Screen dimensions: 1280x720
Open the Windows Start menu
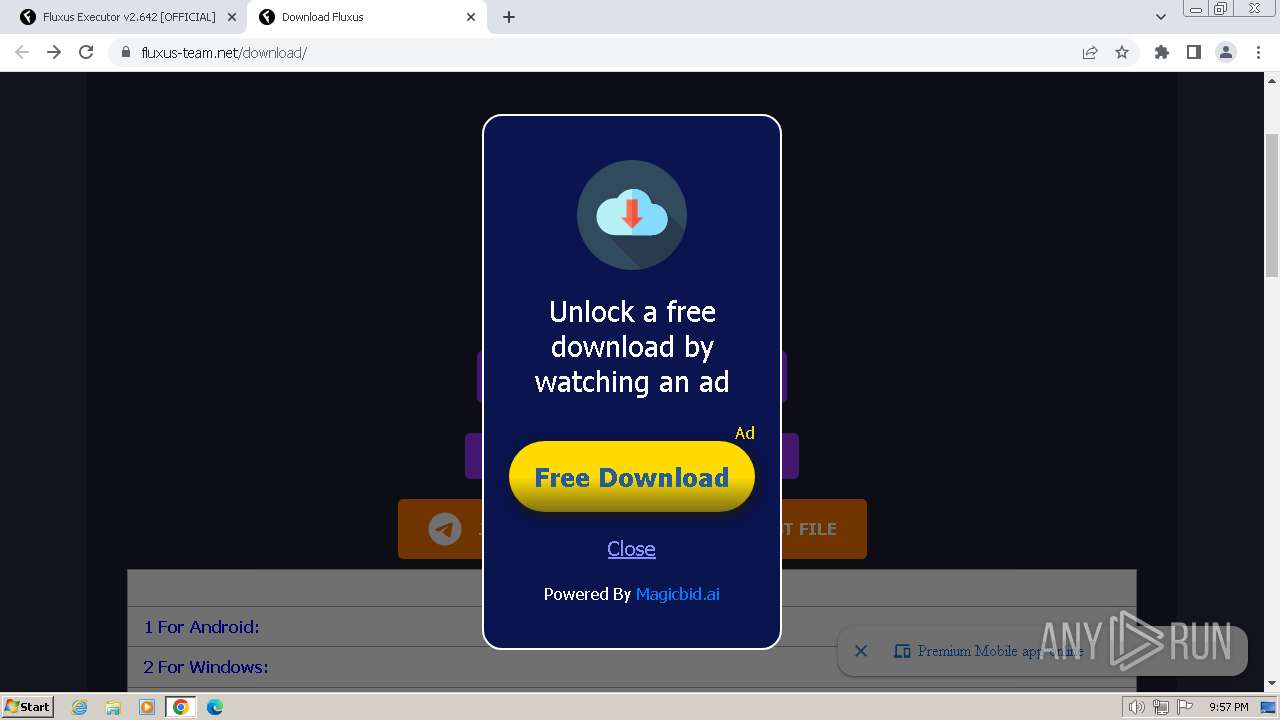(x=27, y=706)
